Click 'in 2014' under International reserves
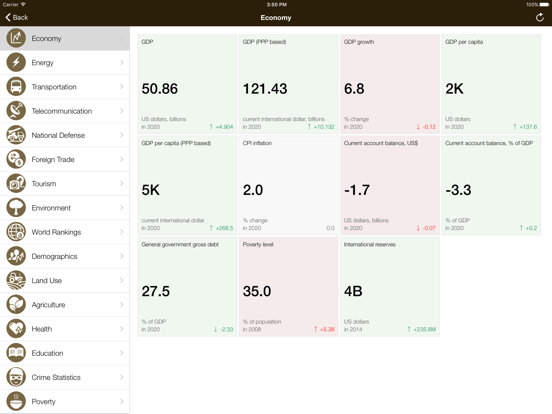Viewport: 552px width, 414px height. [353, 330]
